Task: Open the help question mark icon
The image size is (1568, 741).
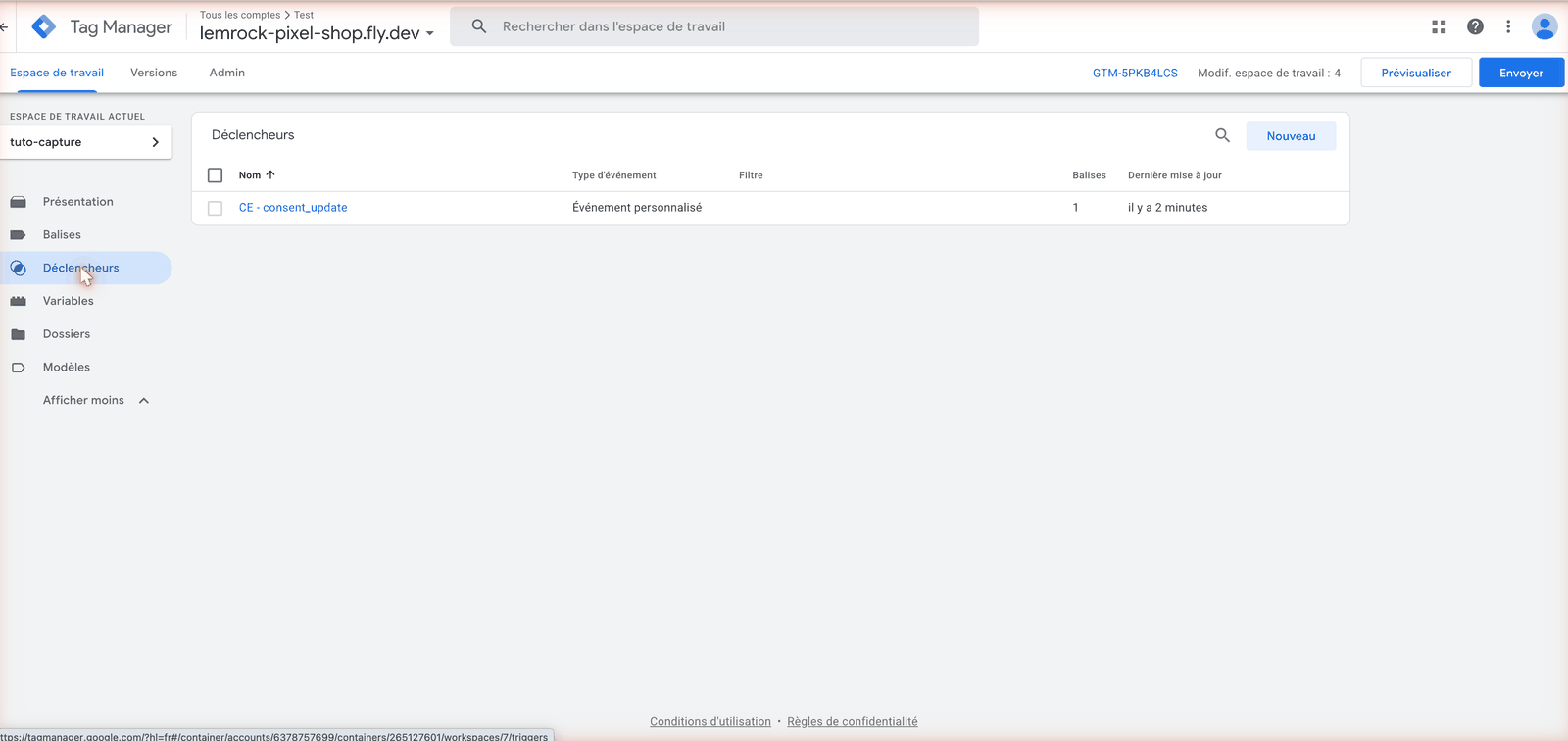Action: coord(1475,27)
